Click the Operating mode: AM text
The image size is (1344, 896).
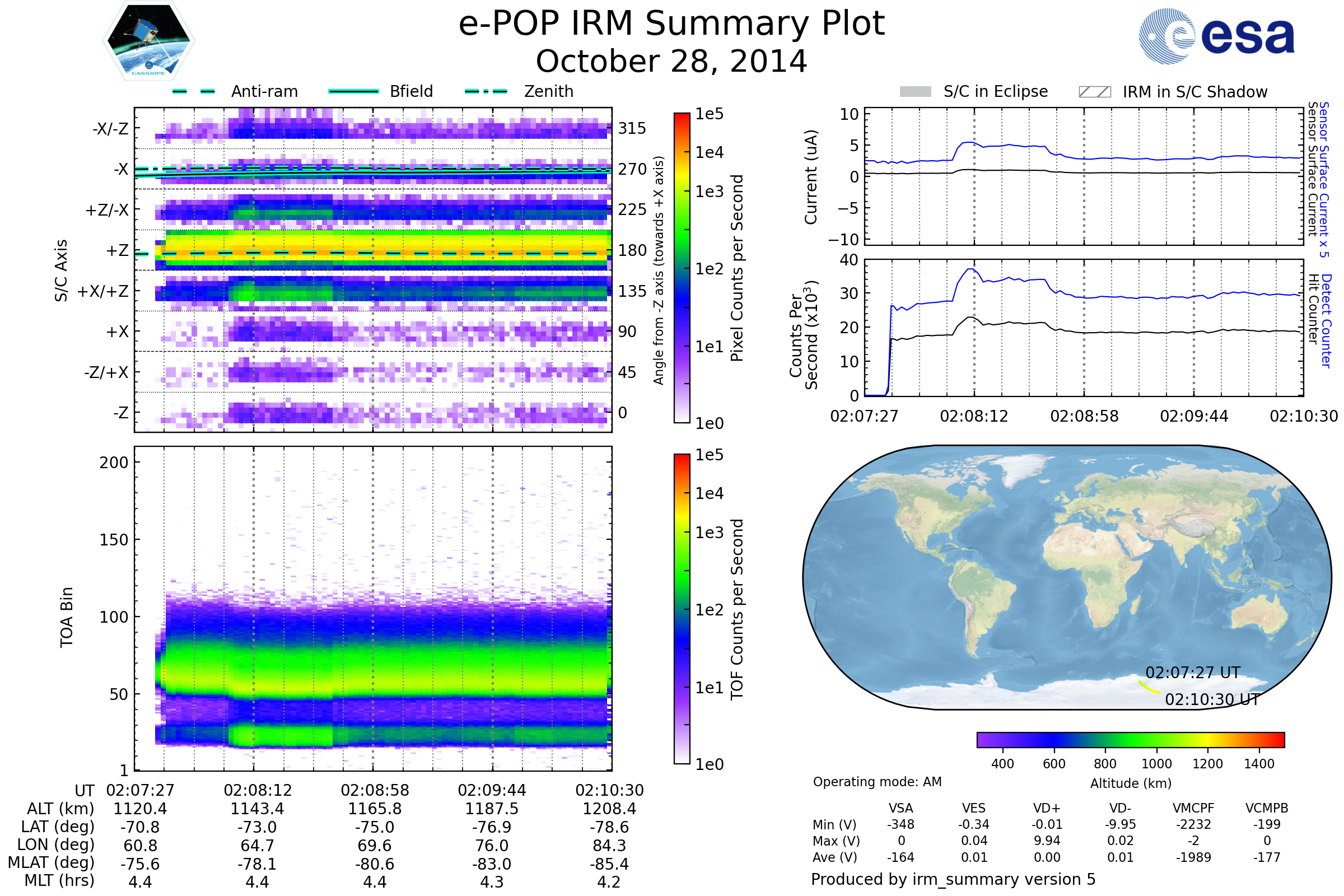pyautogui.click(x=877, y=782)
